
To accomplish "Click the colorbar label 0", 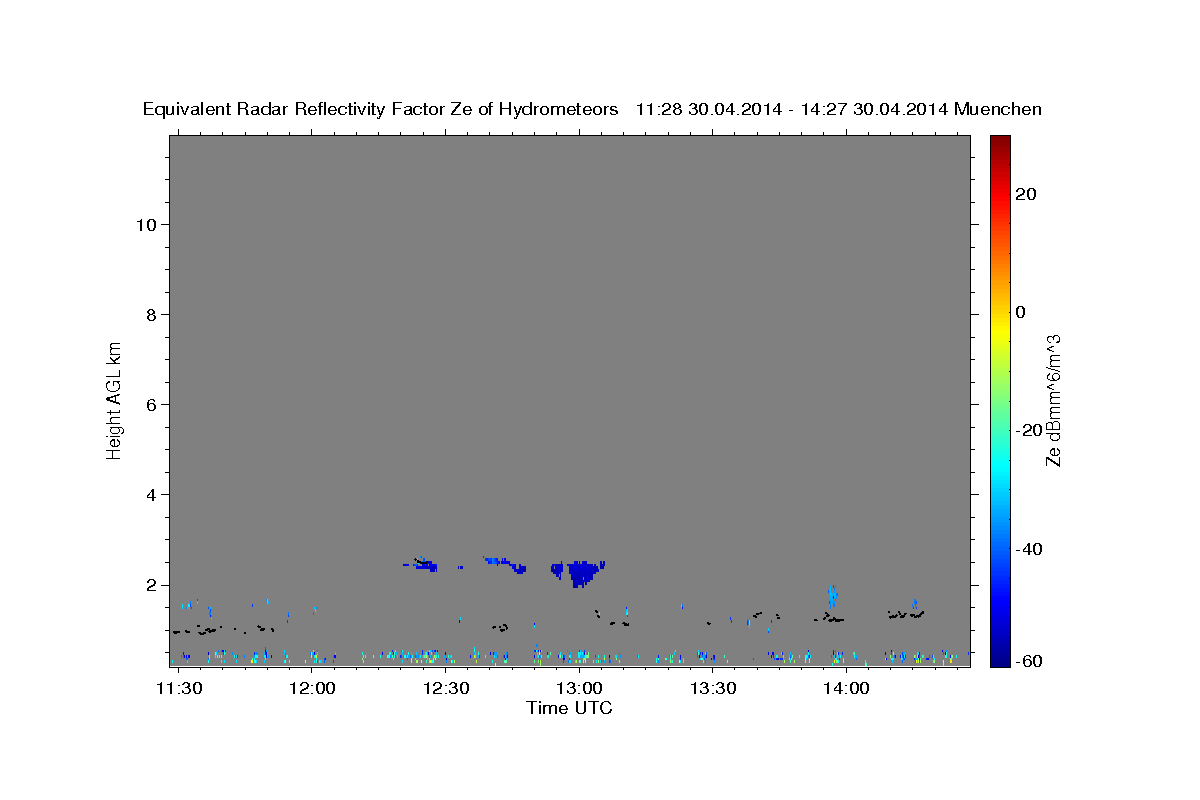I will (1021, 312).
